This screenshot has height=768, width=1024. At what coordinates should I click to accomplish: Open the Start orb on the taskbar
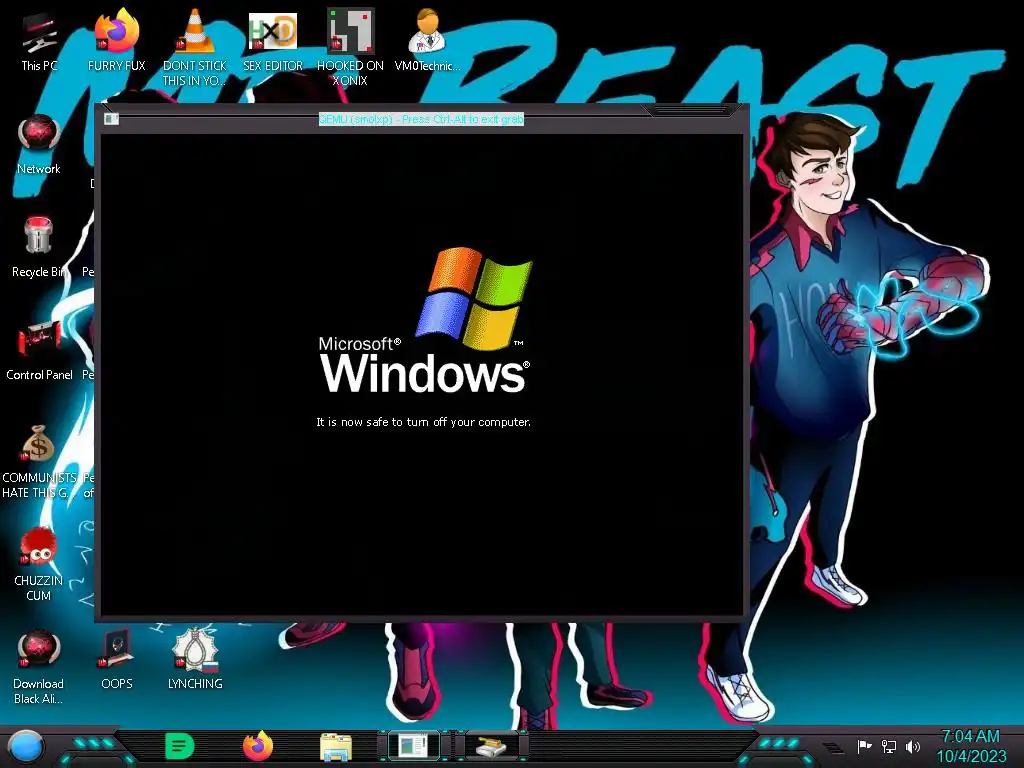25,747
